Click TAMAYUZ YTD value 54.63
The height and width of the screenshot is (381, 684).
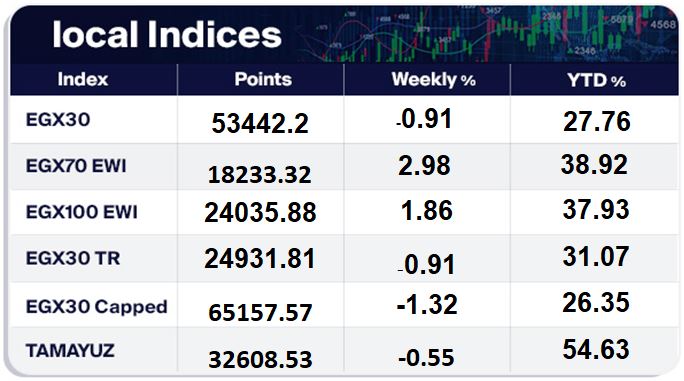click(596, 349)
